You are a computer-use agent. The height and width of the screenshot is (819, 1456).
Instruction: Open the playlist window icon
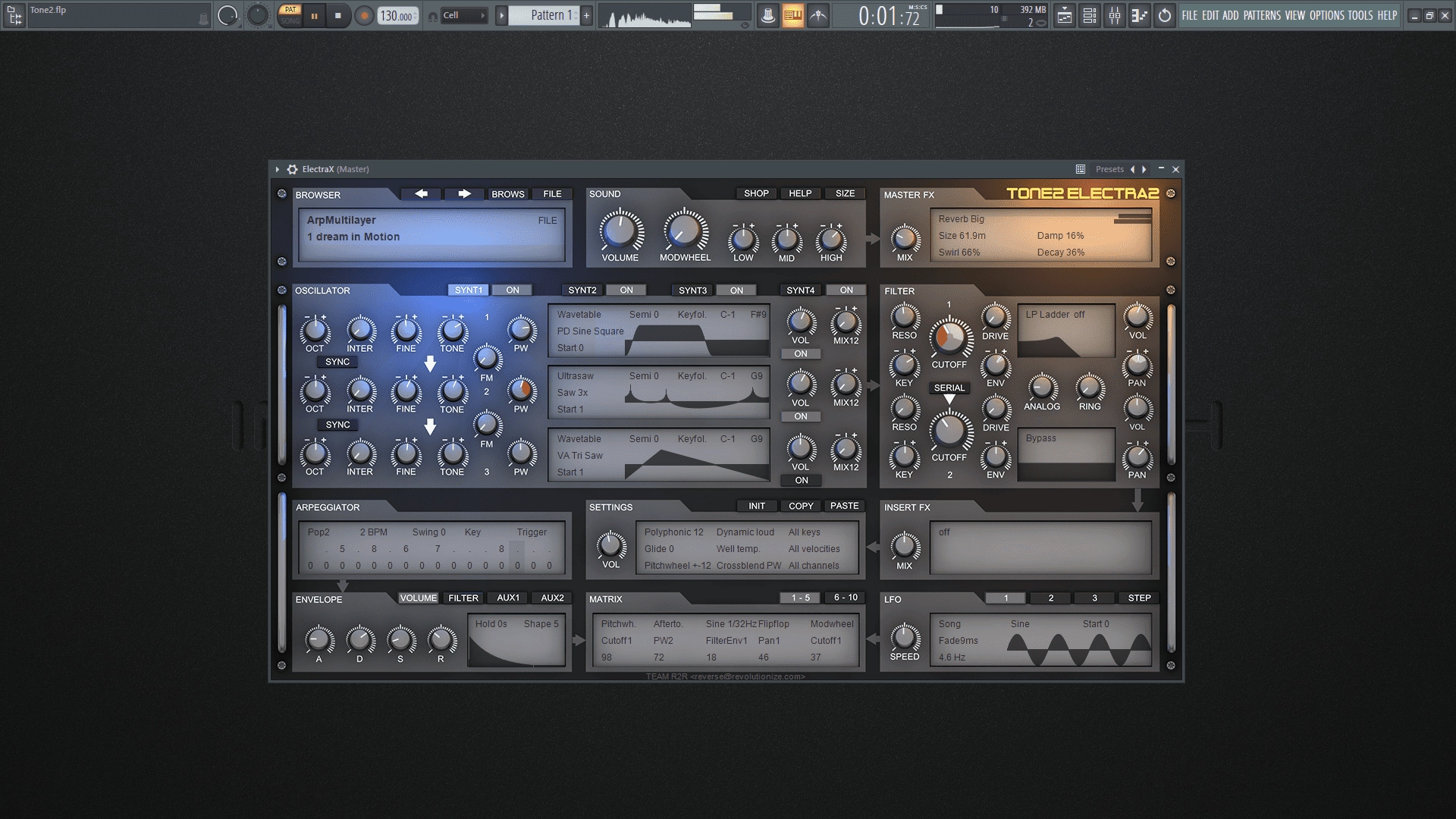pos(1065,15)
